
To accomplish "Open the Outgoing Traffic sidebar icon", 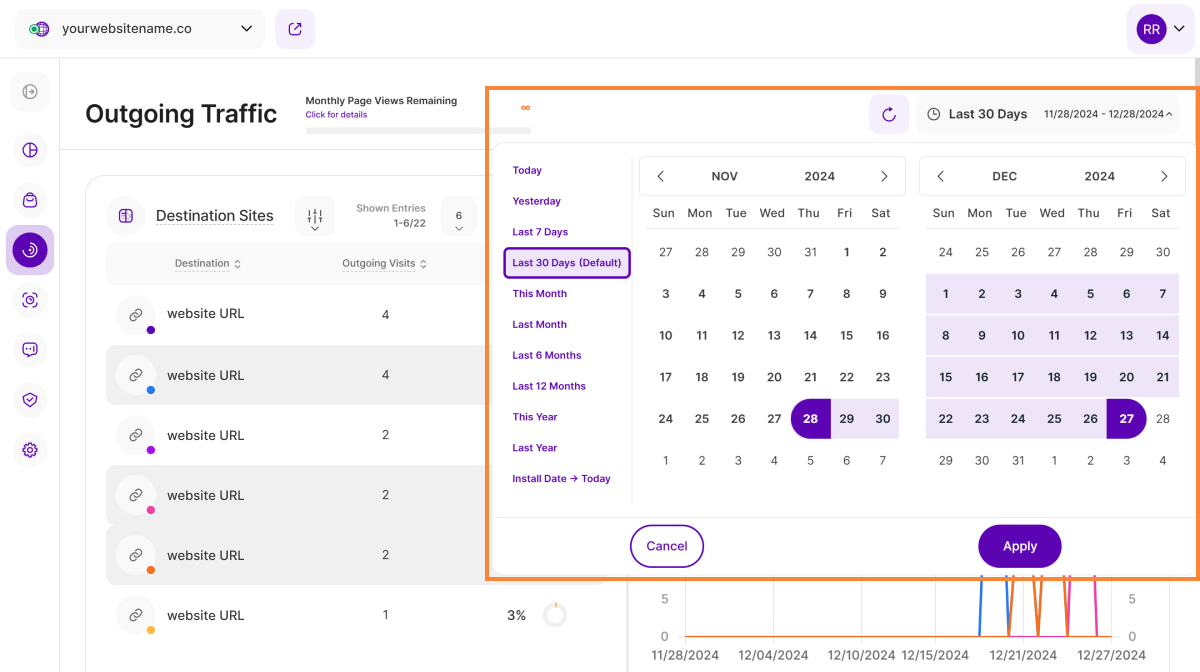I will 30,250.
